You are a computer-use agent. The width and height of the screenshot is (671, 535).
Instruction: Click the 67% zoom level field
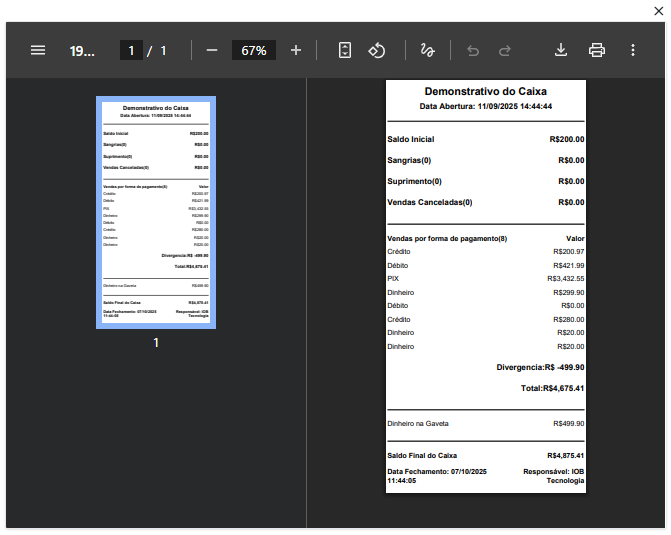pos(254,50)
